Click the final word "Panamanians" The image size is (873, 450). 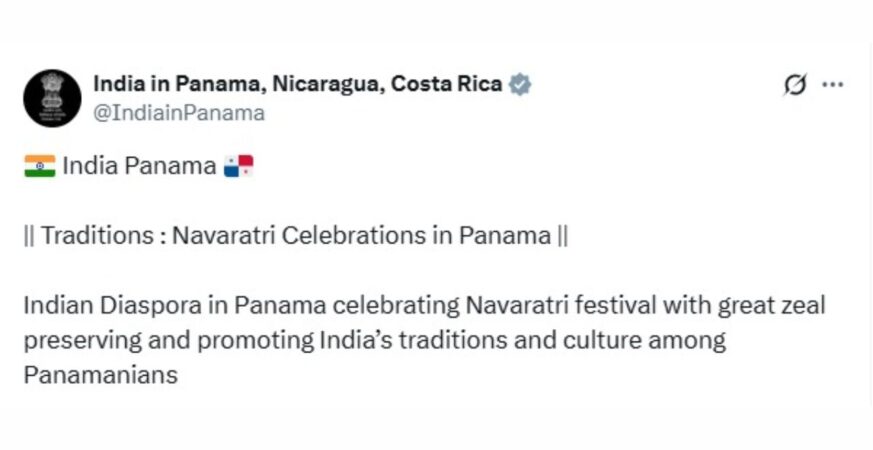101,375
